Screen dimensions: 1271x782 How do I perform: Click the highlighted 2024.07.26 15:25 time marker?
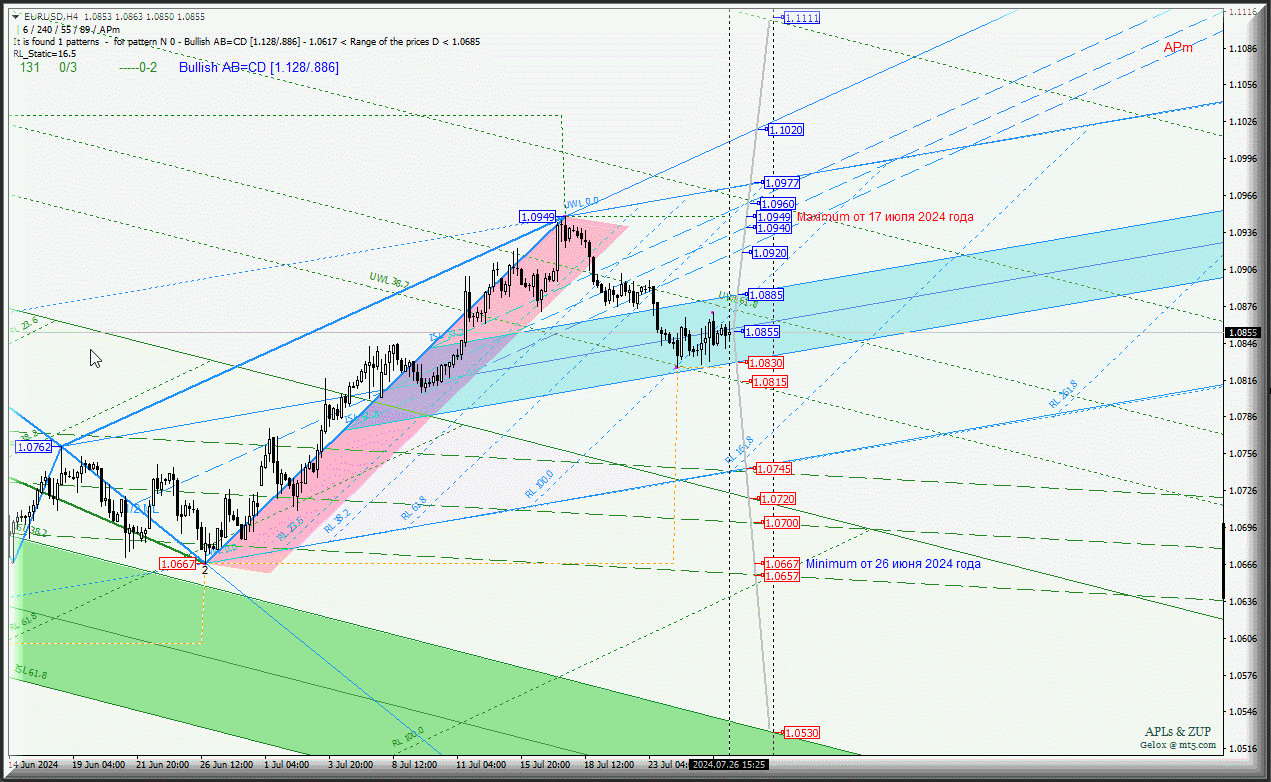[x=729, y=764]
